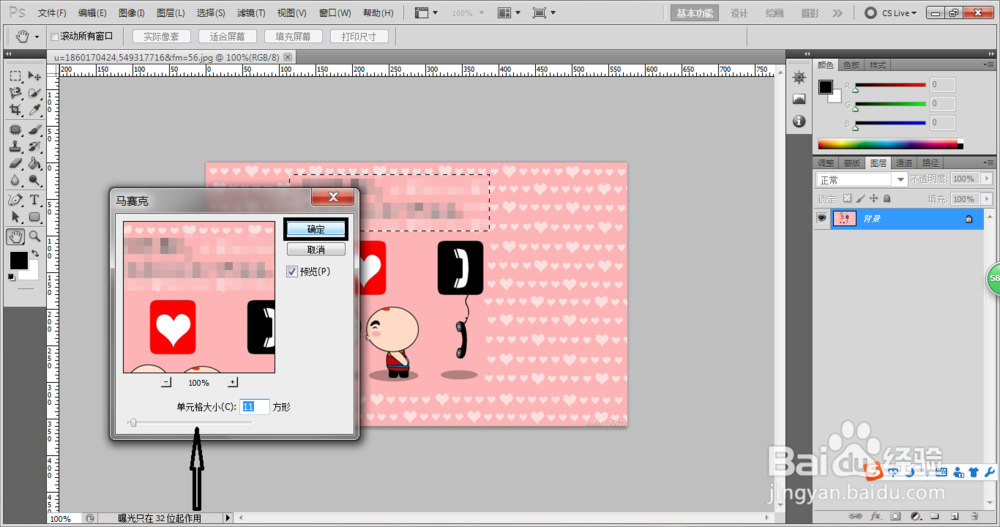The height and width of the screenshot is (527, 1000).
Task: Click the color spectrum ramp
Action: (890, 144)
